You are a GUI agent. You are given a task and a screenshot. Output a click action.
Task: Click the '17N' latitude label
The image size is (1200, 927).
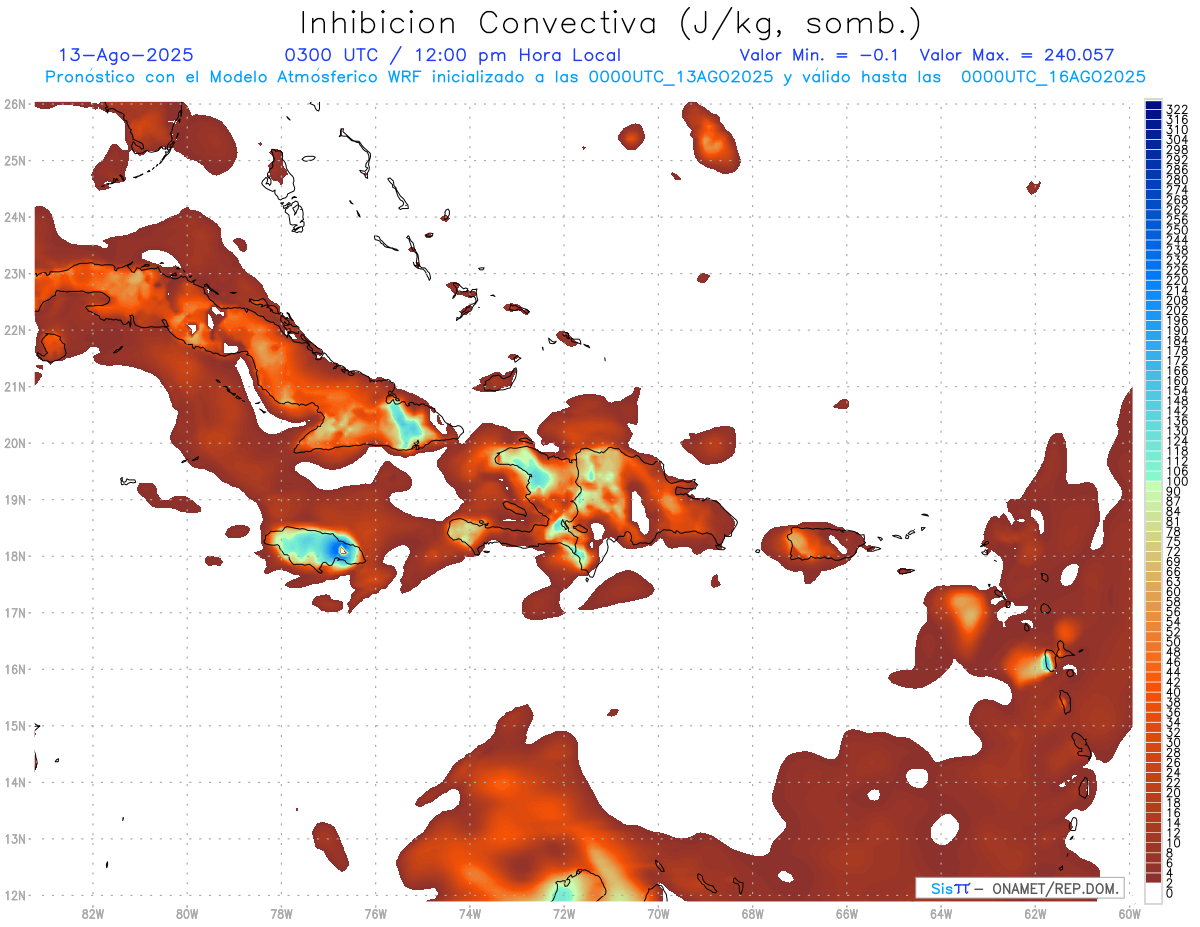click(14, 612)
